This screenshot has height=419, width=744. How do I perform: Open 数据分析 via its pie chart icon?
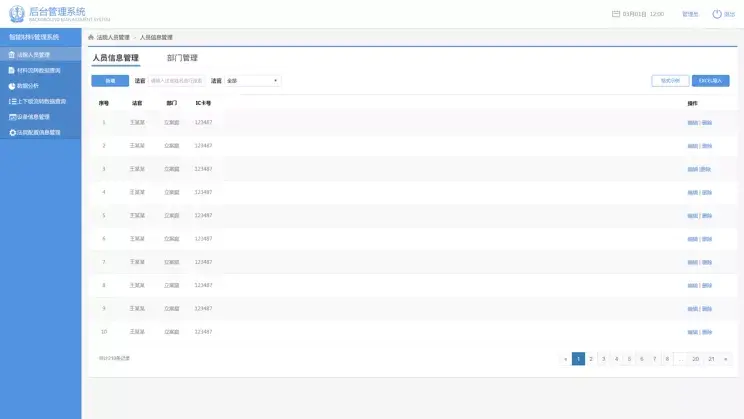pyautogui.click(x=11, y=86)
